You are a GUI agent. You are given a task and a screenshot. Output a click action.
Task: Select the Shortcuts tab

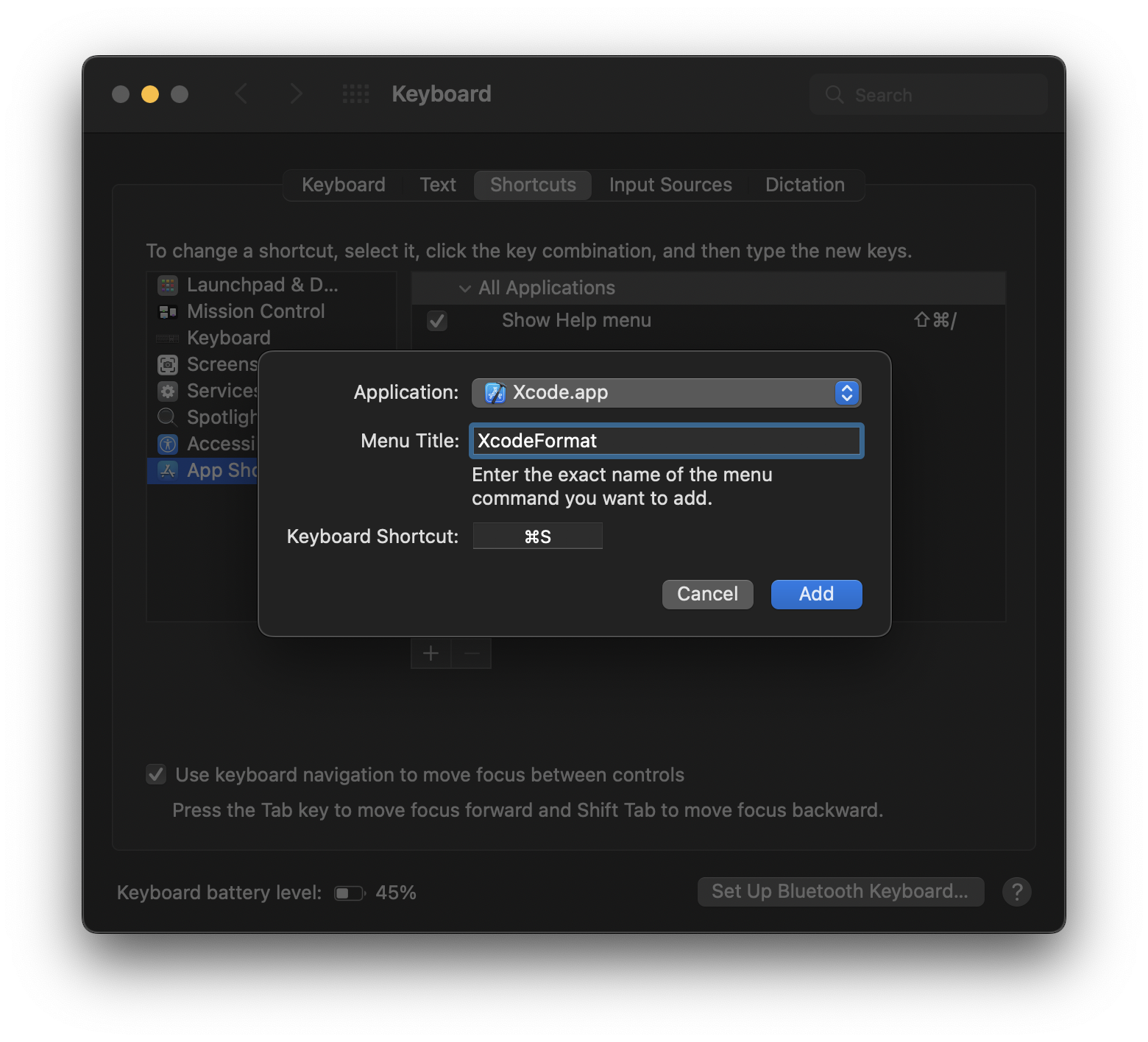tap(533, 185)
